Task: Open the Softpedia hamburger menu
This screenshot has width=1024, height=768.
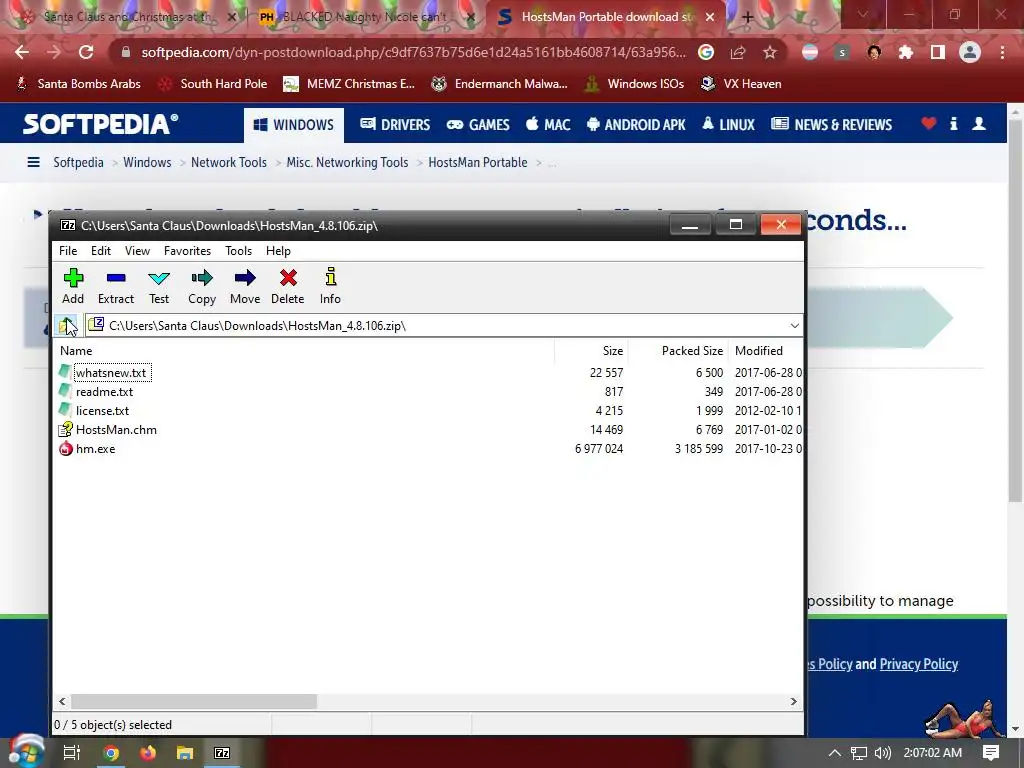Action: [33, 162]
